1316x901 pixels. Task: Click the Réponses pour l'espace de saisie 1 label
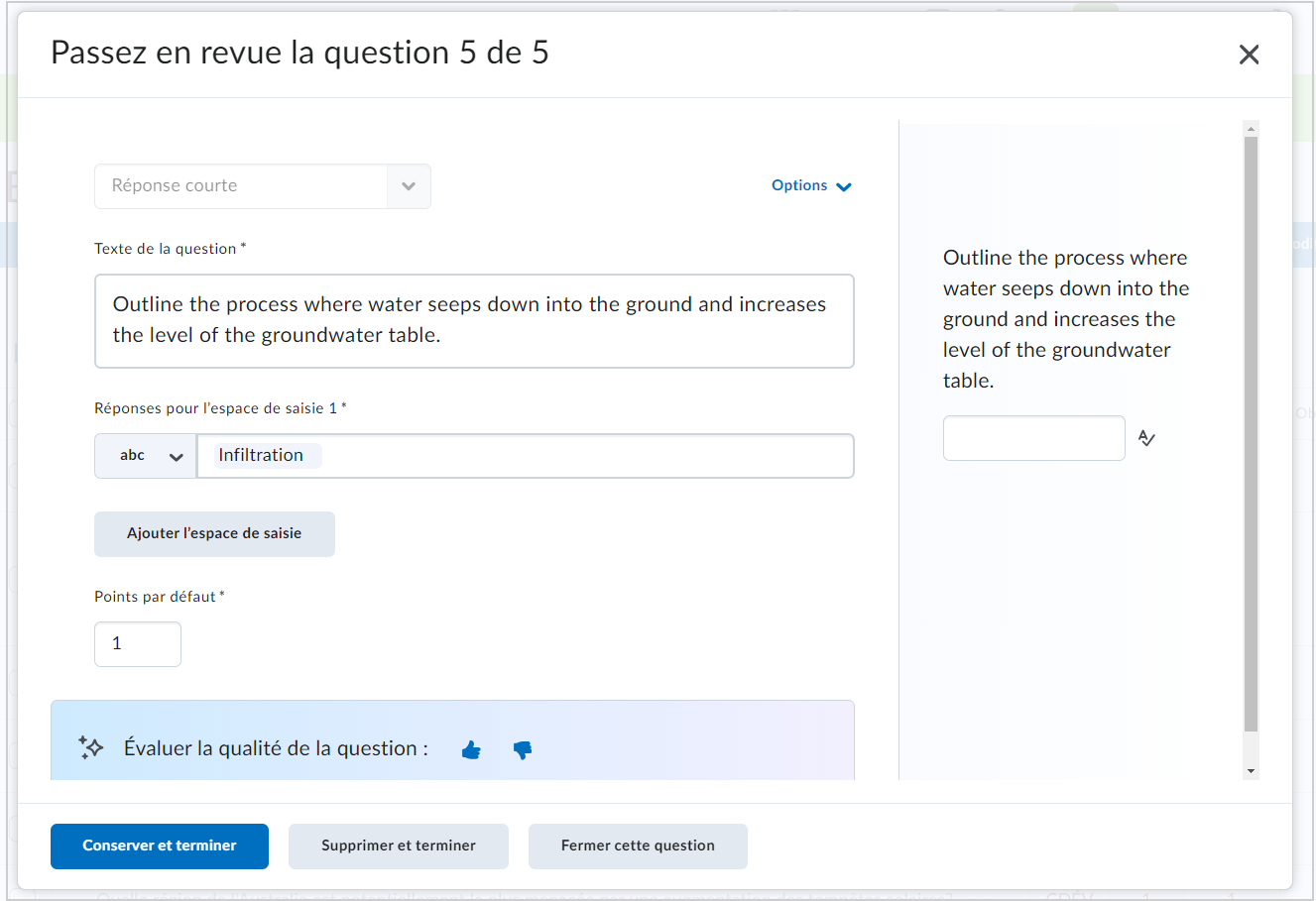pyautogui.click(x=220, y=408)
